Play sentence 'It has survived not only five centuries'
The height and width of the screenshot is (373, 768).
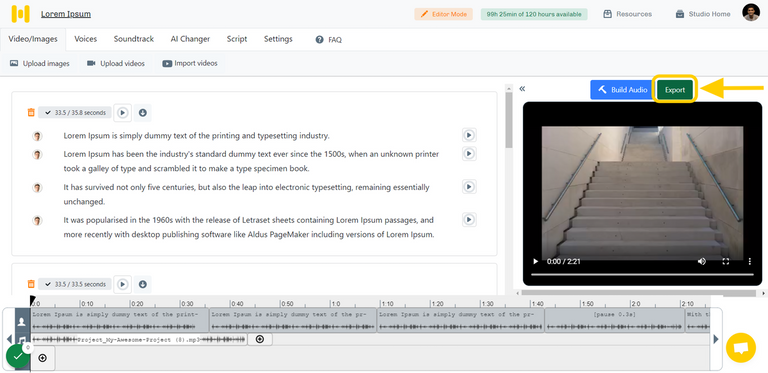coord(469,186)
